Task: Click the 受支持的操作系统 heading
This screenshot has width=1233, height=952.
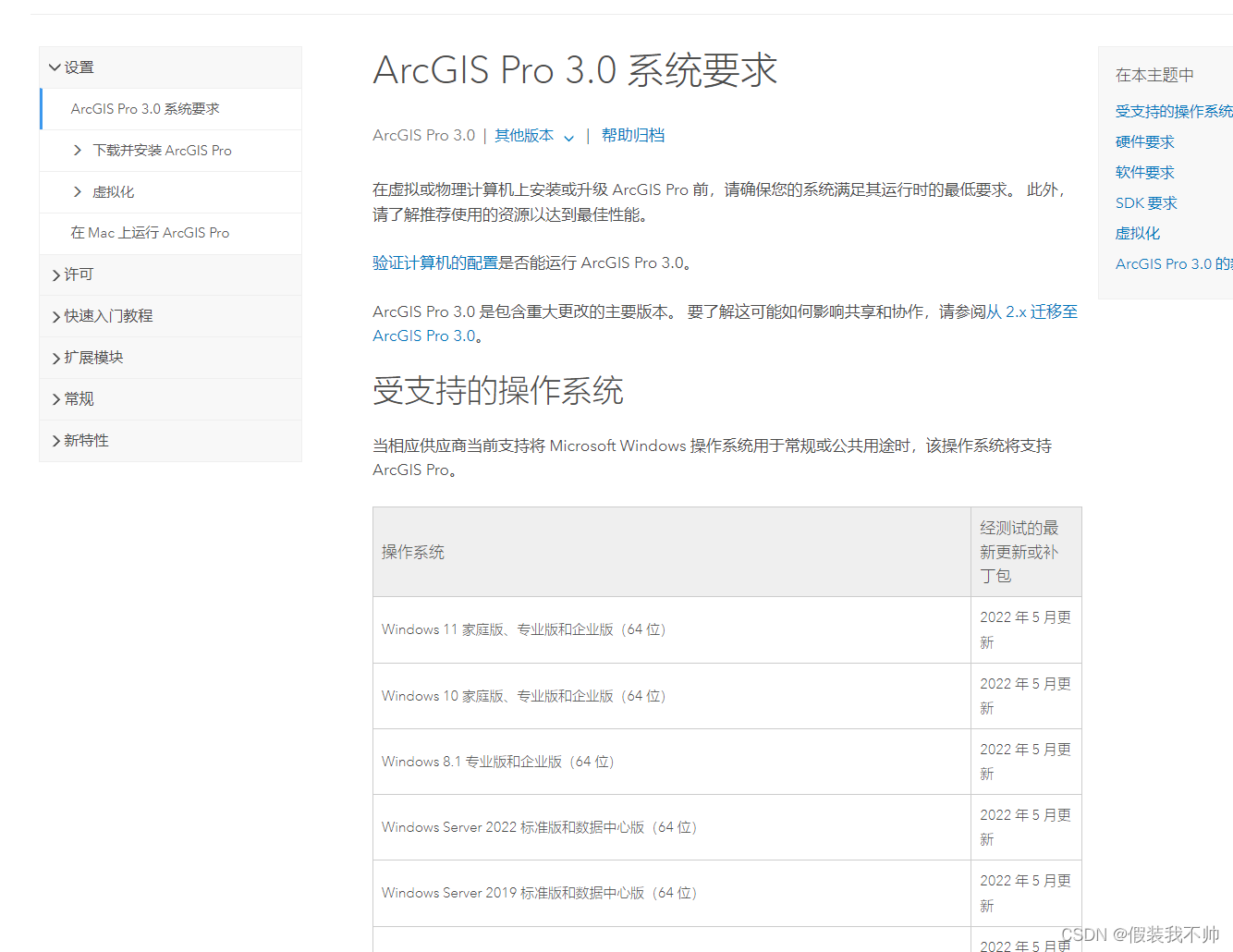Action: [x=498, y=390]
